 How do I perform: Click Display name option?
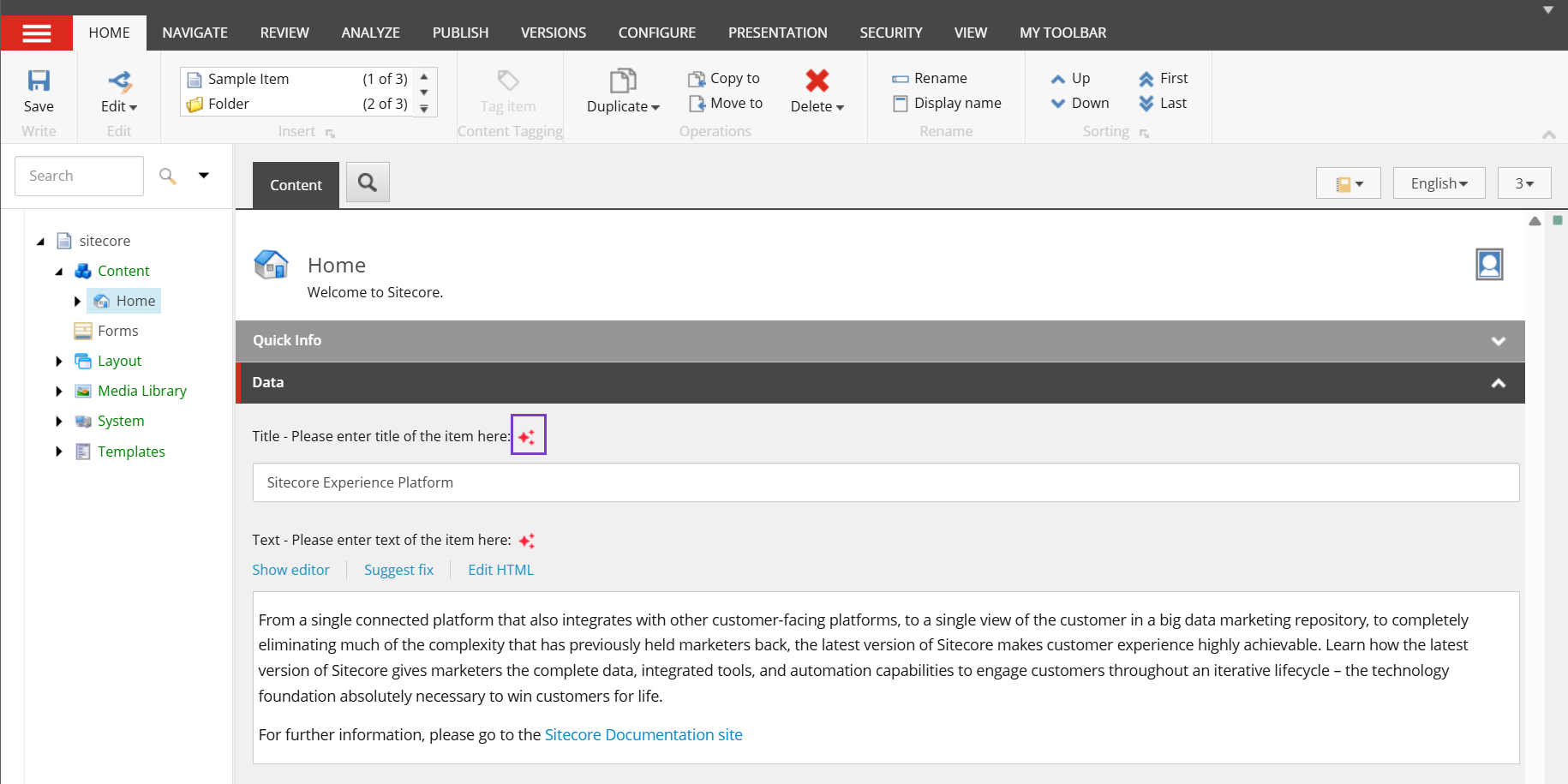point(947,103)
